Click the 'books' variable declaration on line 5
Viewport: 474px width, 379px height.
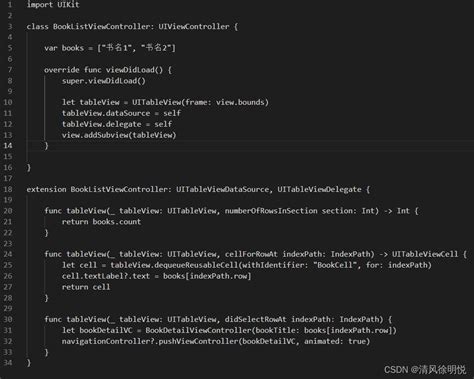point(73,48)
